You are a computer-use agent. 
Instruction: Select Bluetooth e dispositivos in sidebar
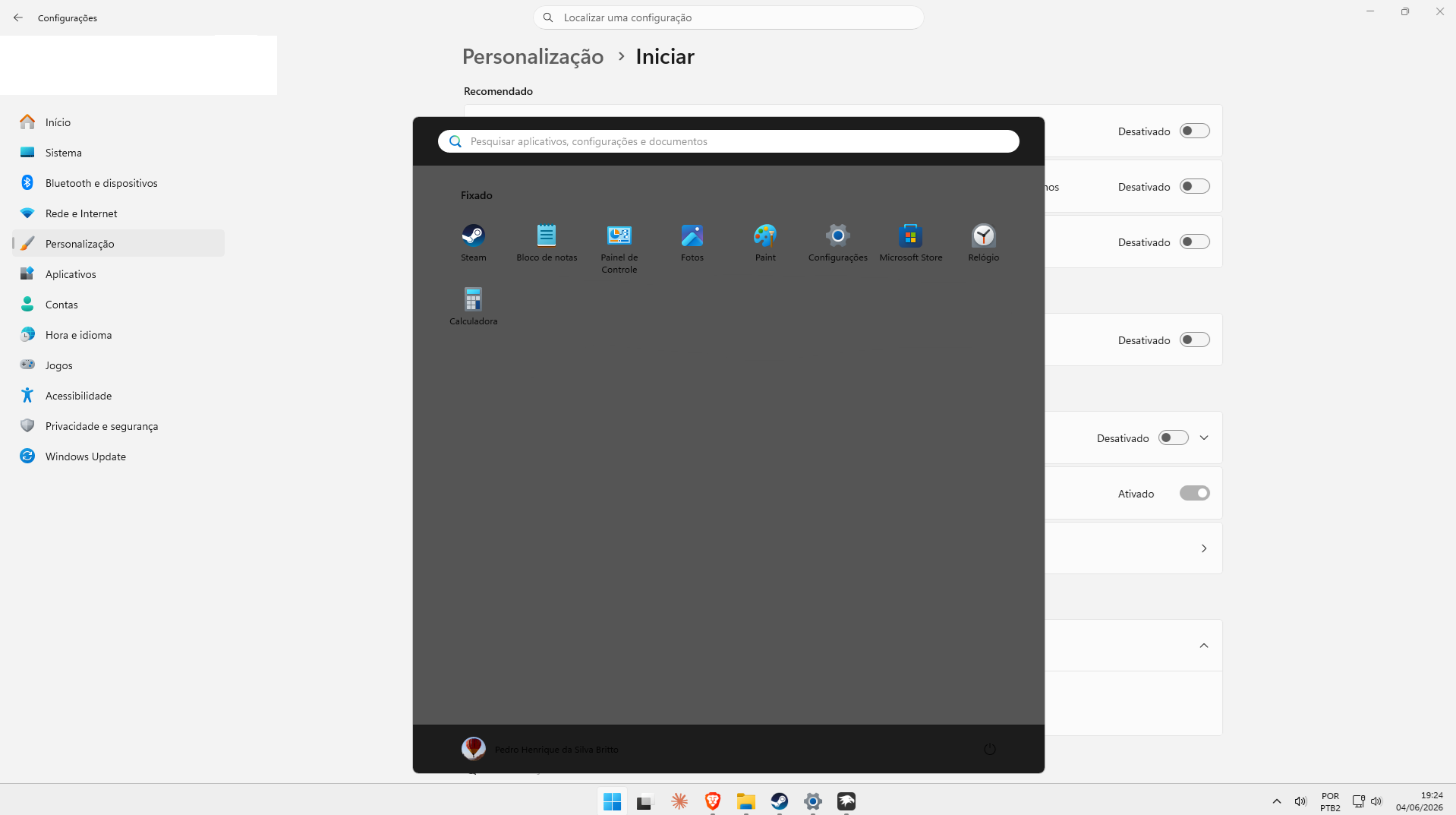pyautogui.click(x=118, y=183)
